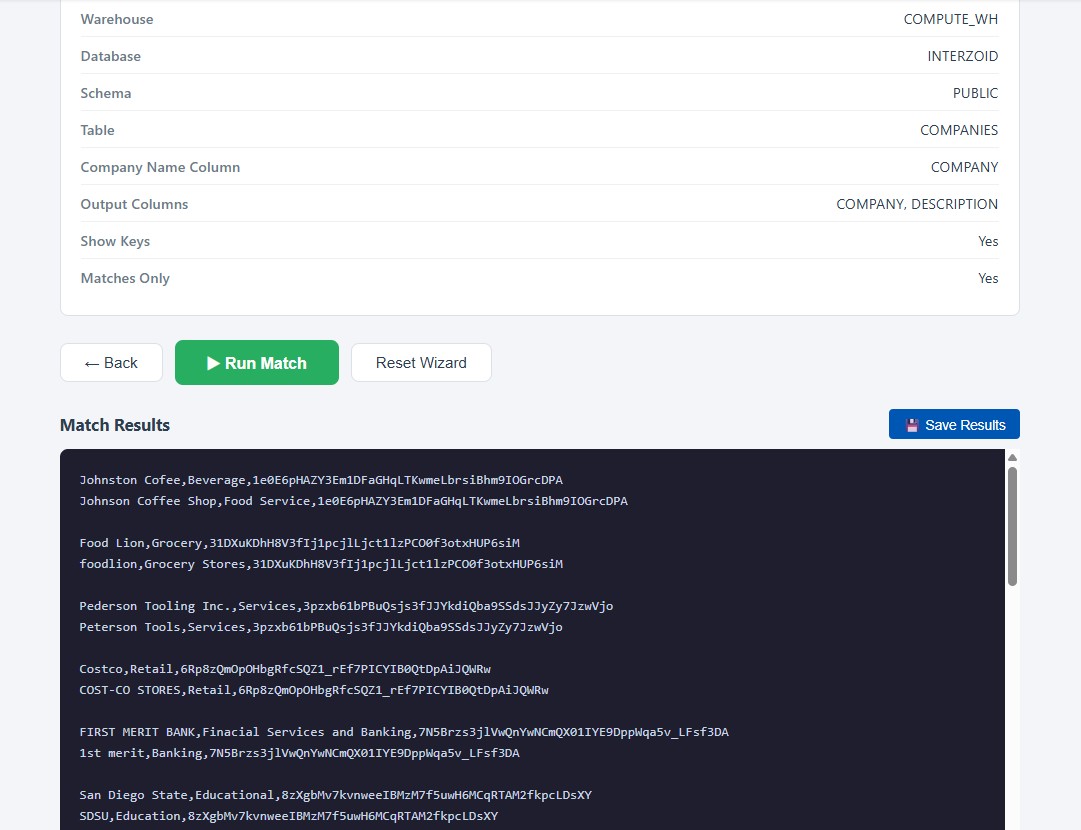Click the Pederson Tooling Inc. result line

pyautogui.click(x=346, y=606)
